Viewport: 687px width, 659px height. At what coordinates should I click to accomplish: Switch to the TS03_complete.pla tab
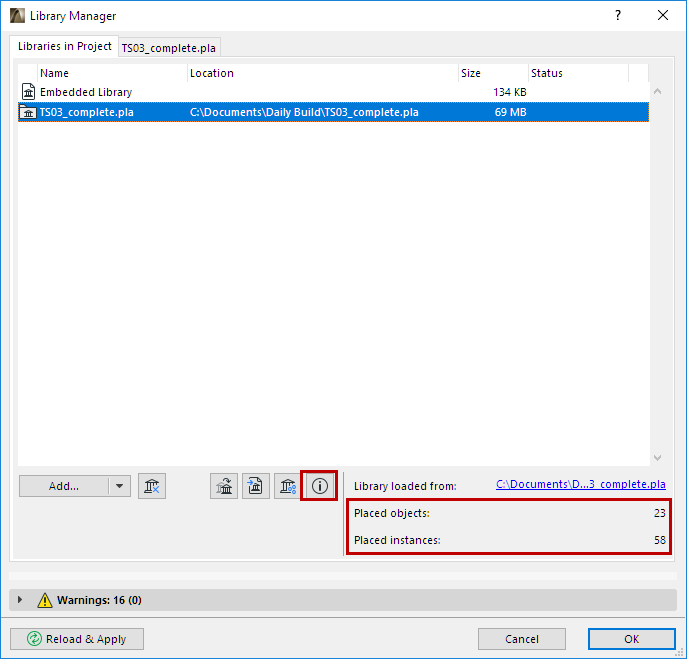coord(169,48)
